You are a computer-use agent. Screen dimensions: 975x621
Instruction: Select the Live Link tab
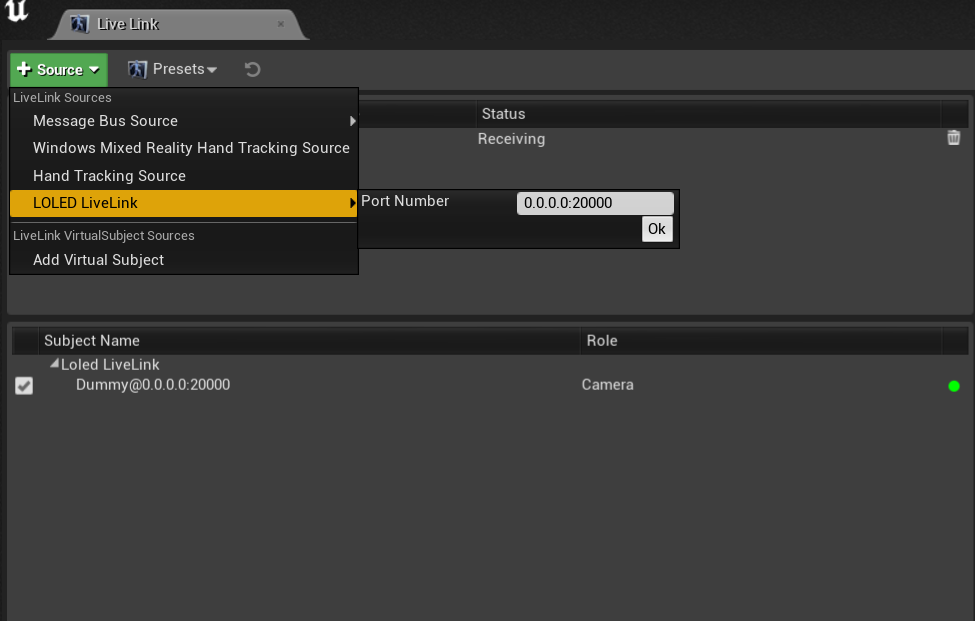click(x=178, y=24)
